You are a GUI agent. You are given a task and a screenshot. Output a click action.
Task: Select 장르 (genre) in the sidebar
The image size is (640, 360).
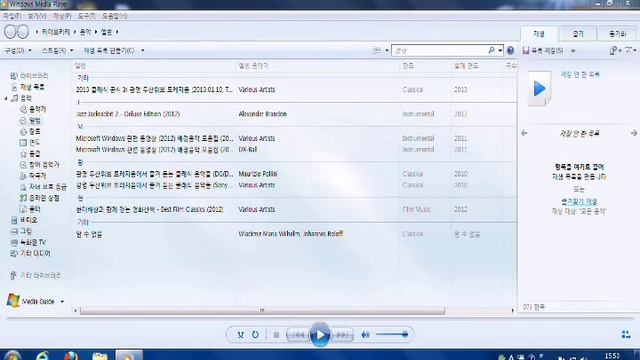(x=34, y=131)
